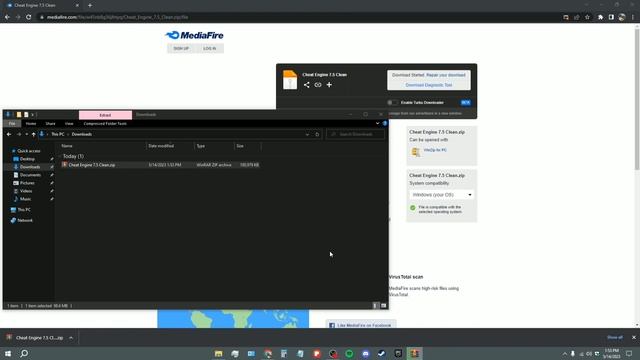Image resolution: width=640 pixels, height=360 pixels.
Task: Go back in Chrome
Action: 7,17
